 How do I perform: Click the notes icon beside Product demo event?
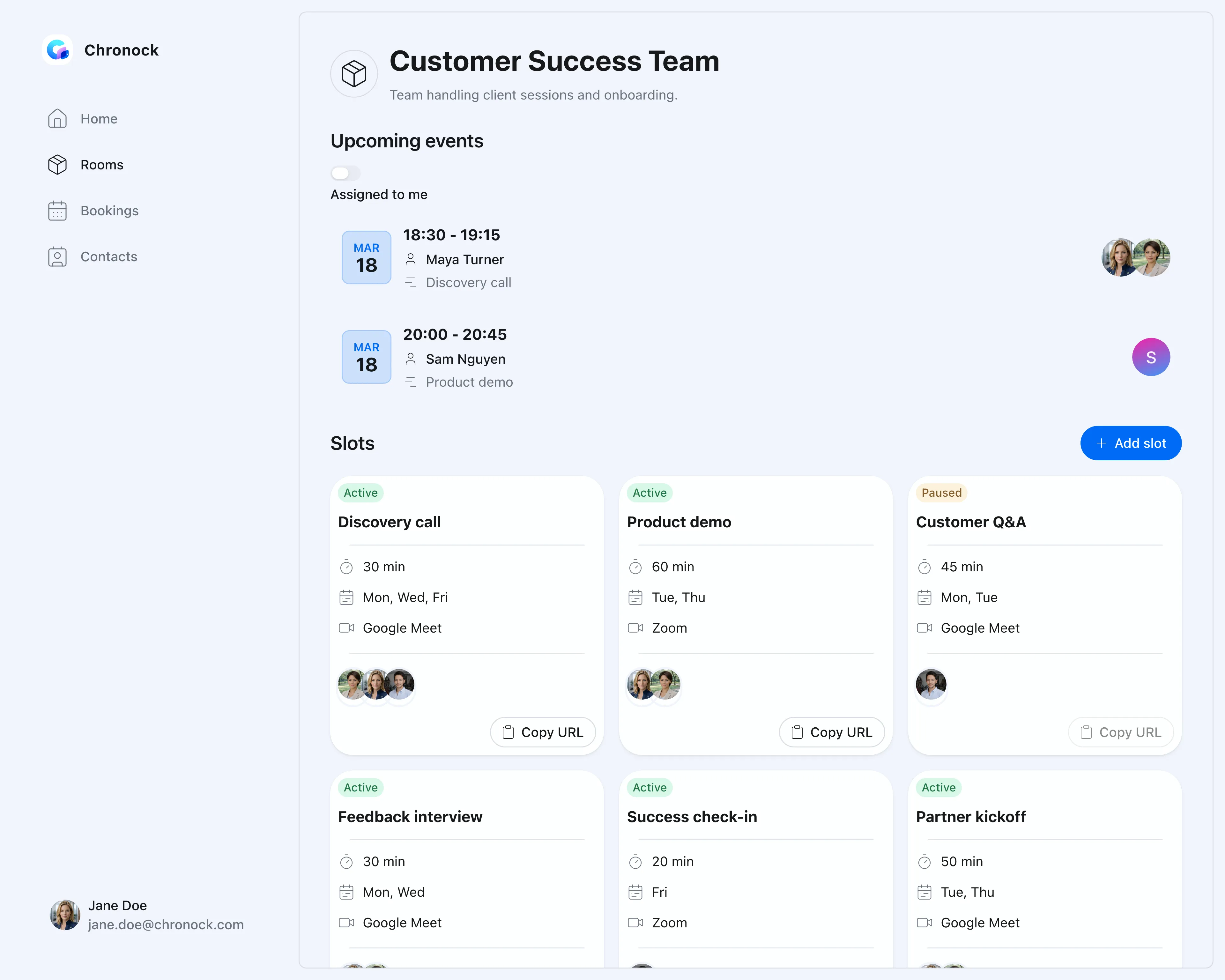[x=410, y=382]
